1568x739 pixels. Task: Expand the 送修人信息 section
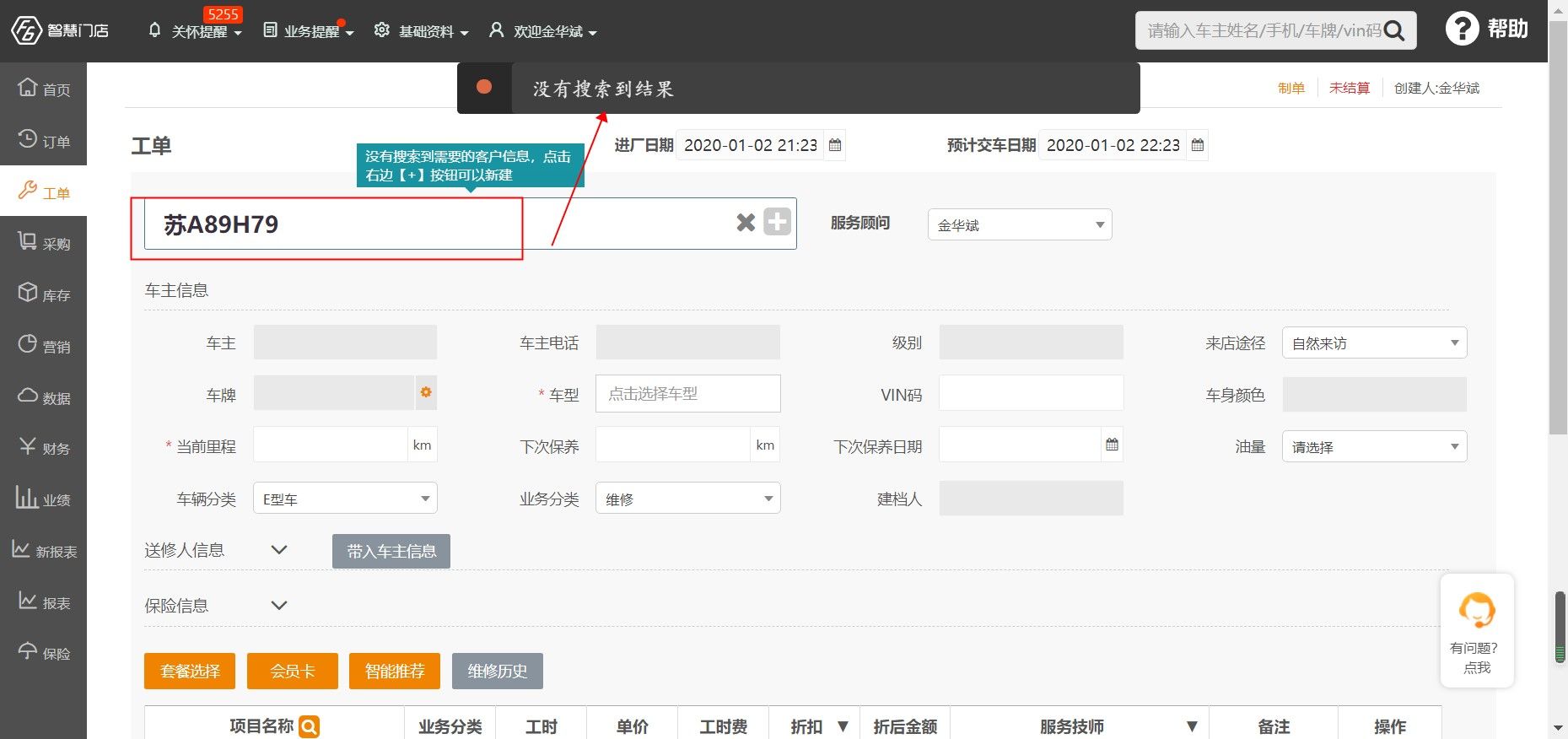click(279, 550)
